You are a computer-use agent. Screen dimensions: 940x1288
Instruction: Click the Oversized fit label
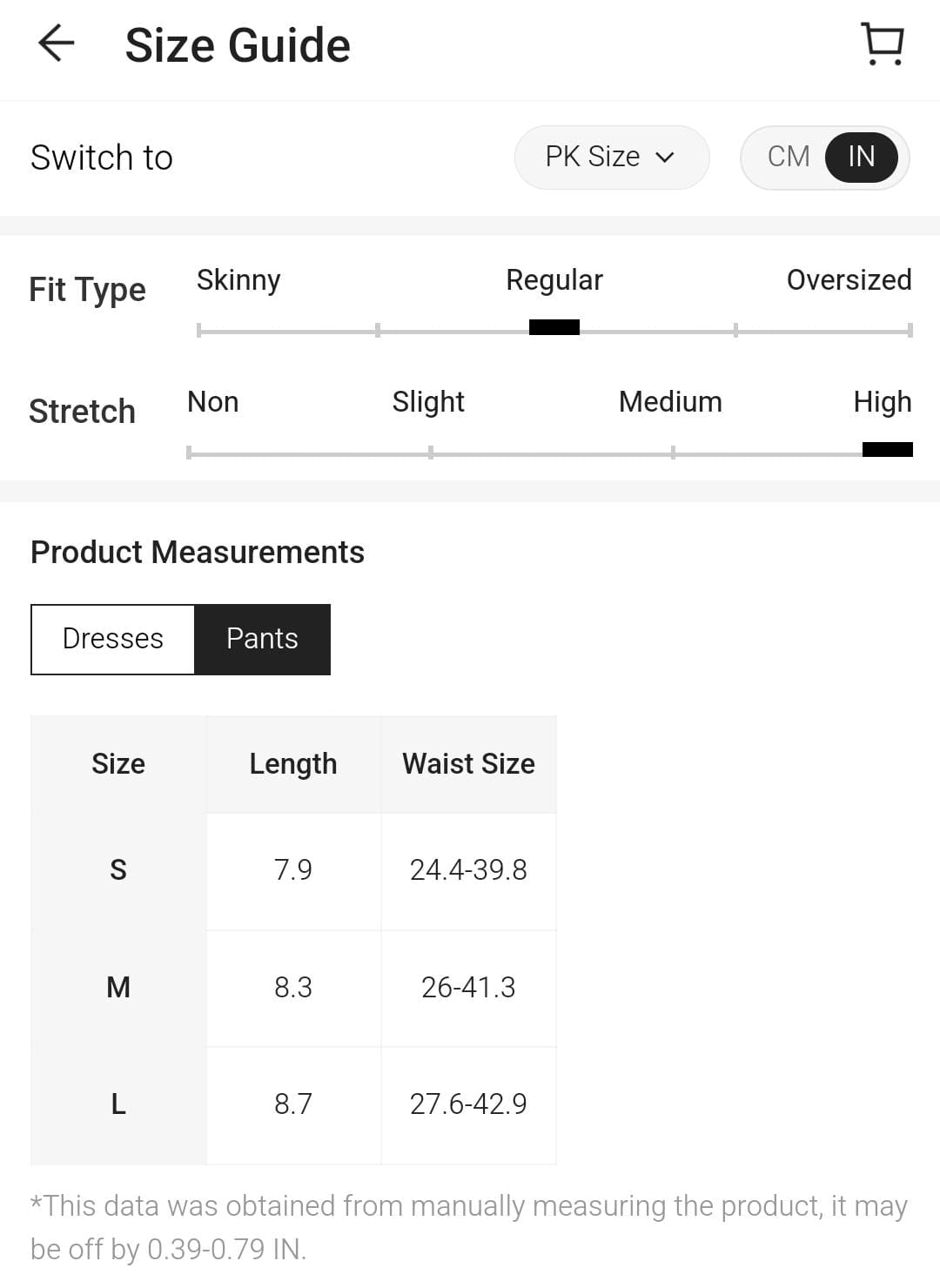[x=849, y=280]
